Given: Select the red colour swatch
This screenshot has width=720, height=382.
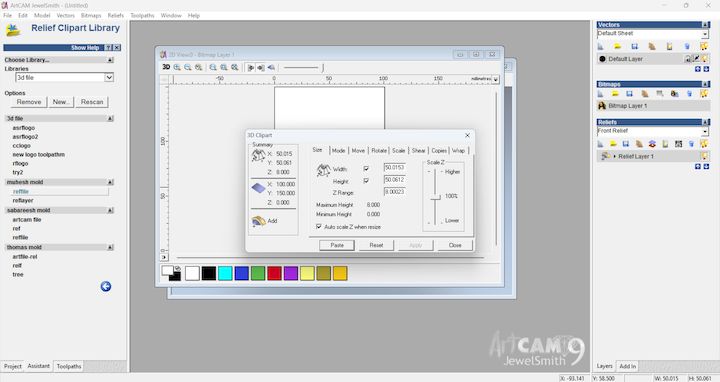Looking at the screenshot, I should click(274, 273).
